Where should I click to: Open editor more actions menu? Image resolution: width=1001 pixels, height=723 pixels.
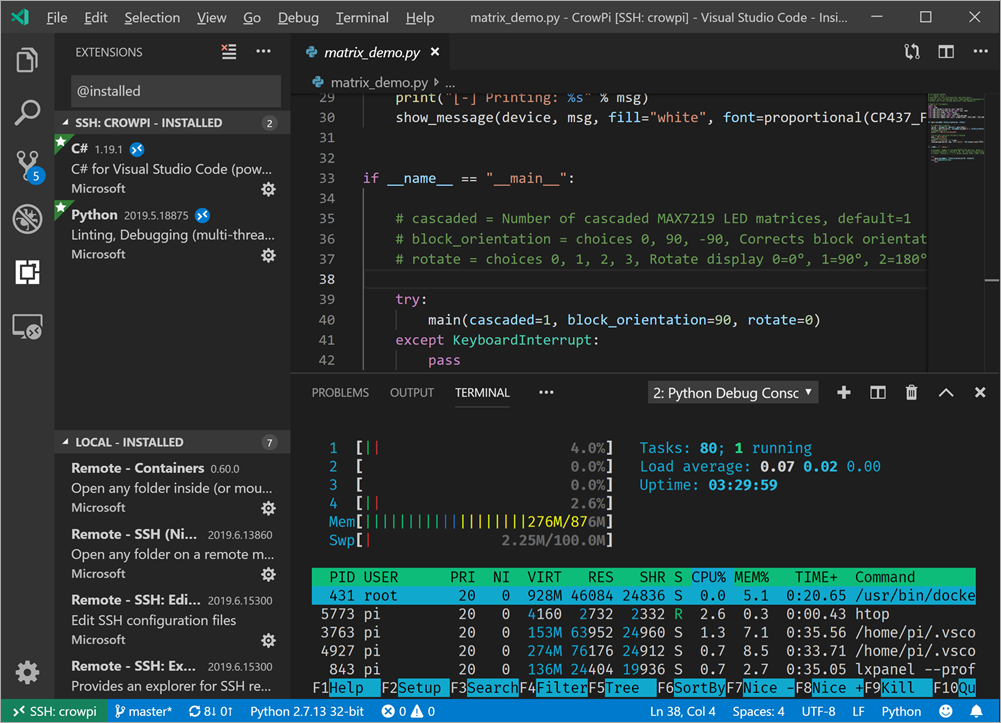pyautogui.click(x=981, y=52)
